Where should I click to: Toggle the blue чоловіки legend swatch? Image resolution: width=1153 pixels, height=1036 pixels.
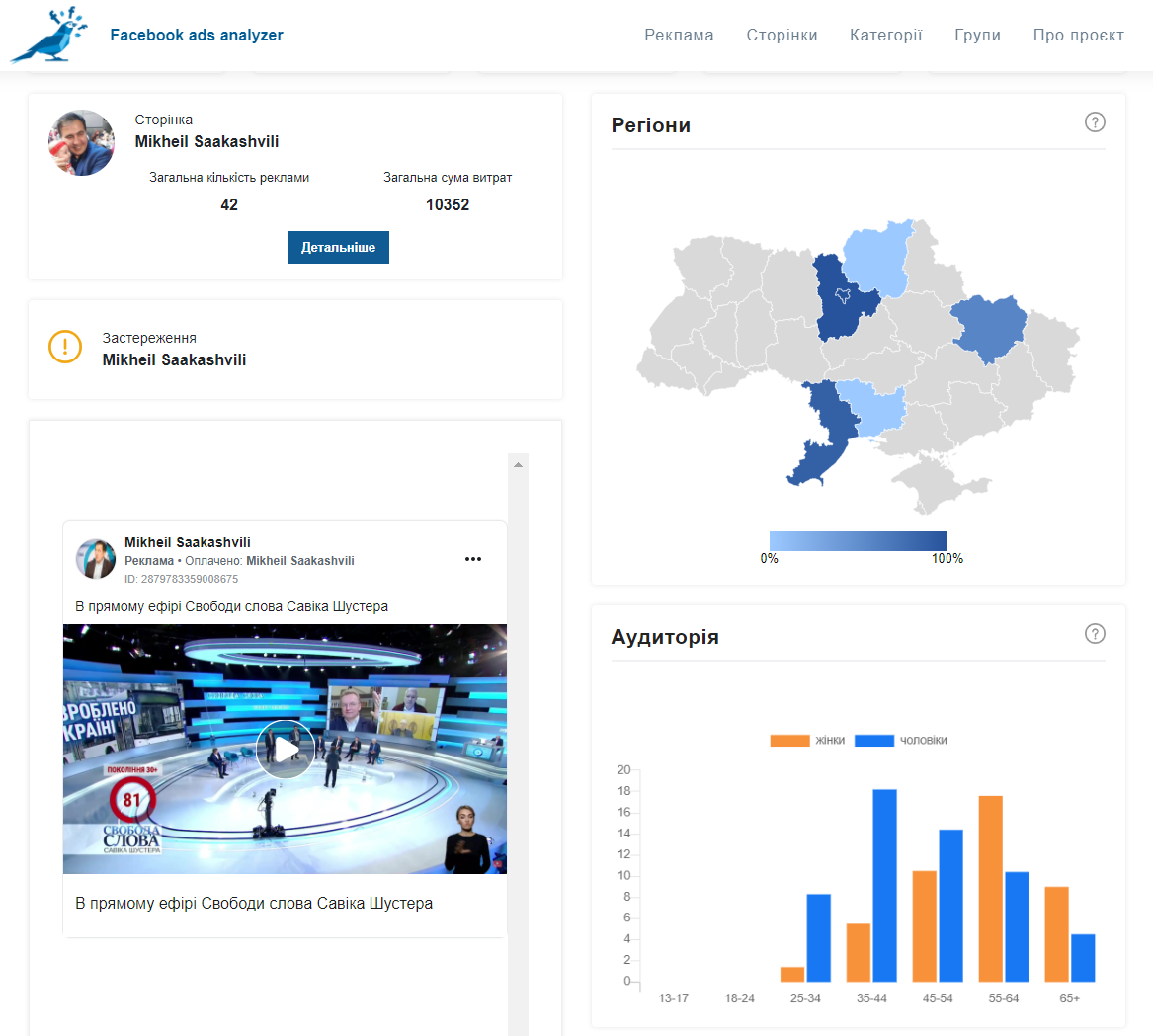click(x=874, y=741)
